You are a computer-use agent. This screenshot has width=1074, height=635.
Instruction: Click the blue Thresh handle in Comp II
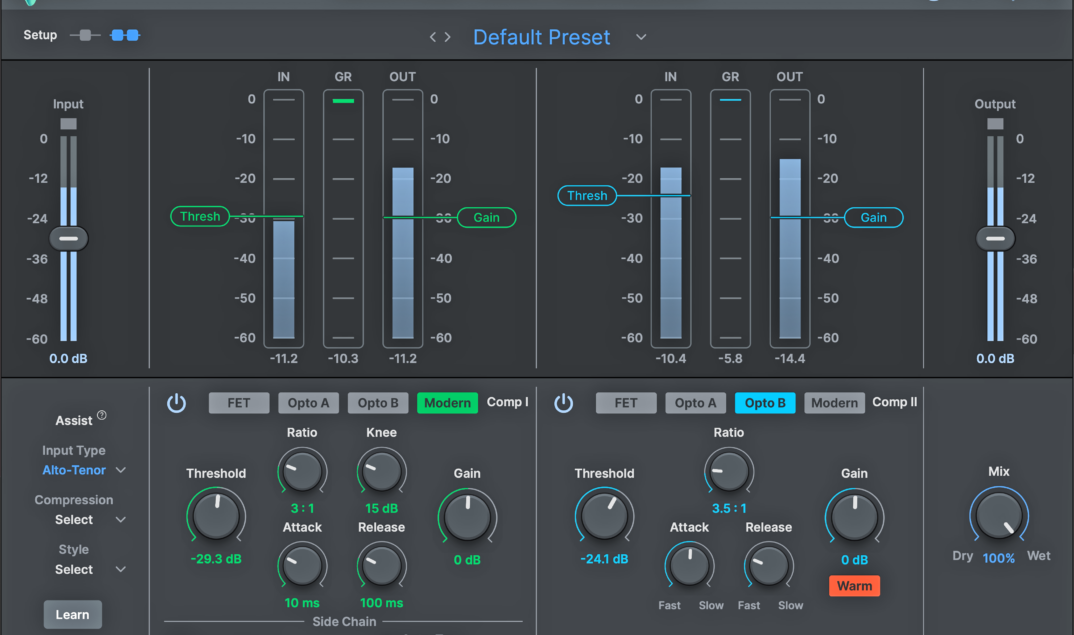pyautogui.click(x=587, y=196)
